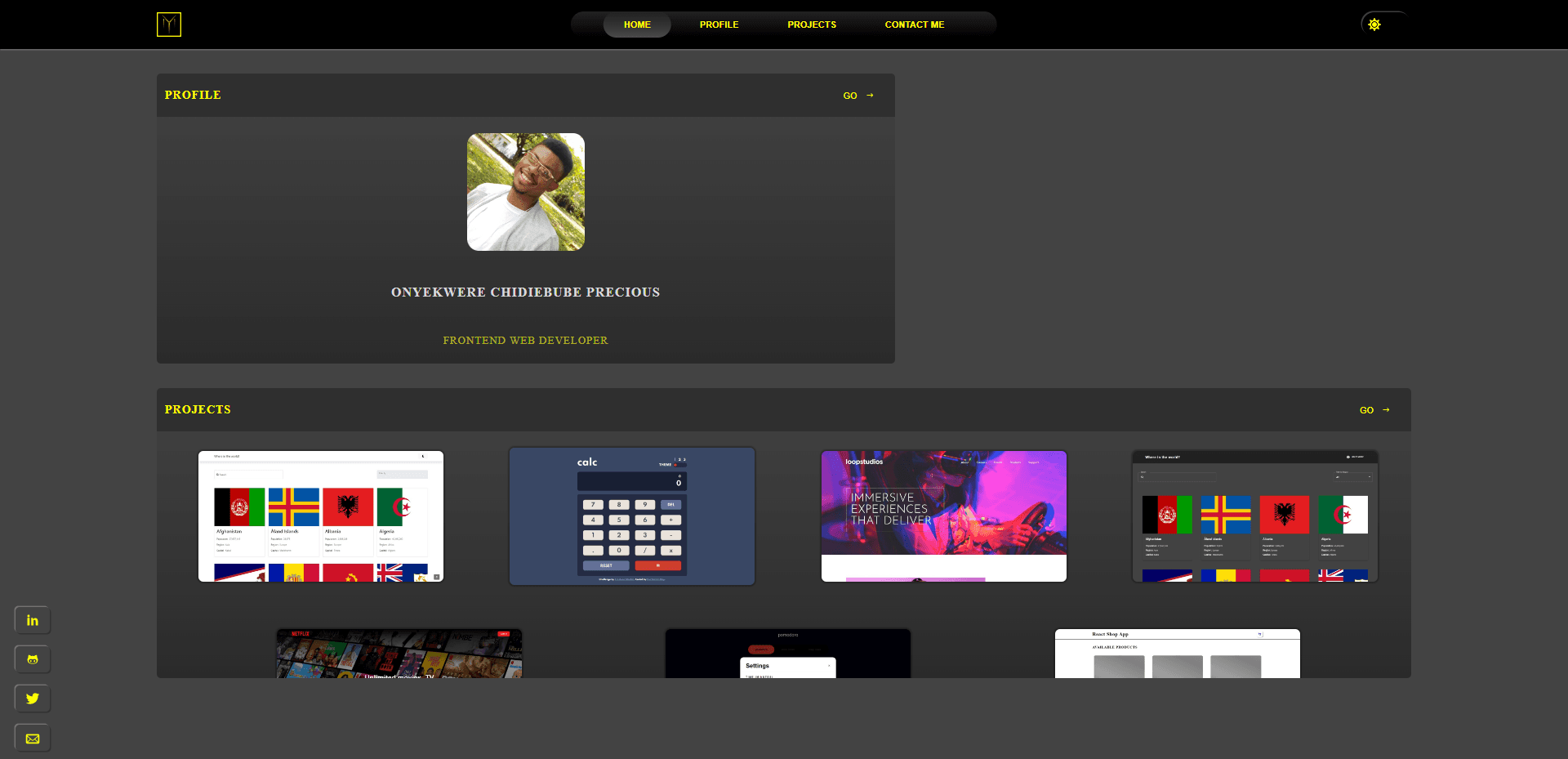Click the PROJECTS section heading
This screenshot has width=1568, height=759.
point(198,409)
